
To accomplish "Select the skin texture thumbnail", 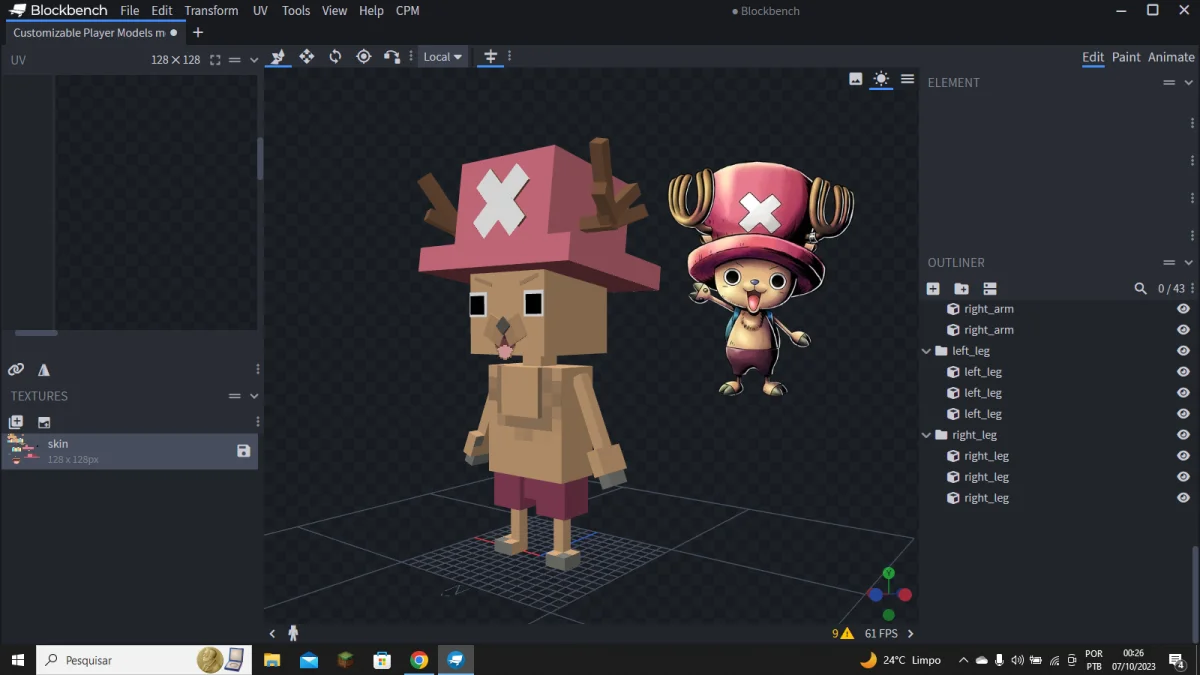I will 23,451.
